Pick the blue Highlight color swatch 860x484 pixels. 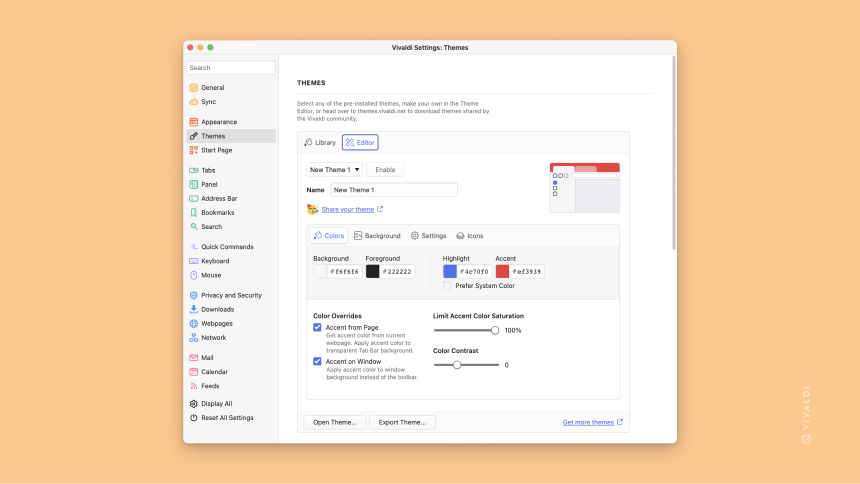450,271
